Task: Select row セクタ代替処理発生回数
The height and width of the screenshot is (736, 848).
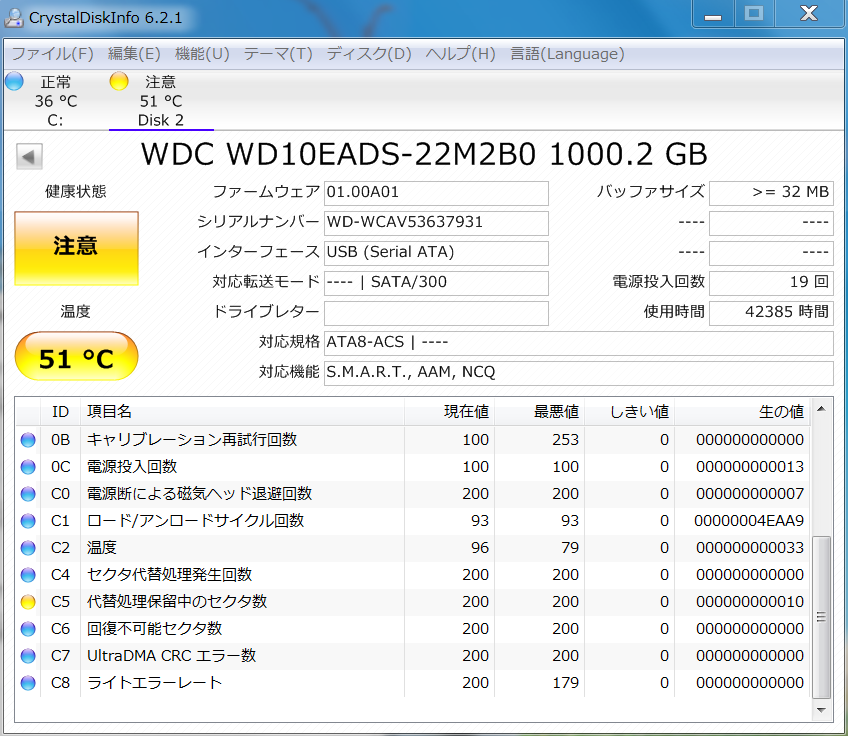Action: click(x=413, y=575)
